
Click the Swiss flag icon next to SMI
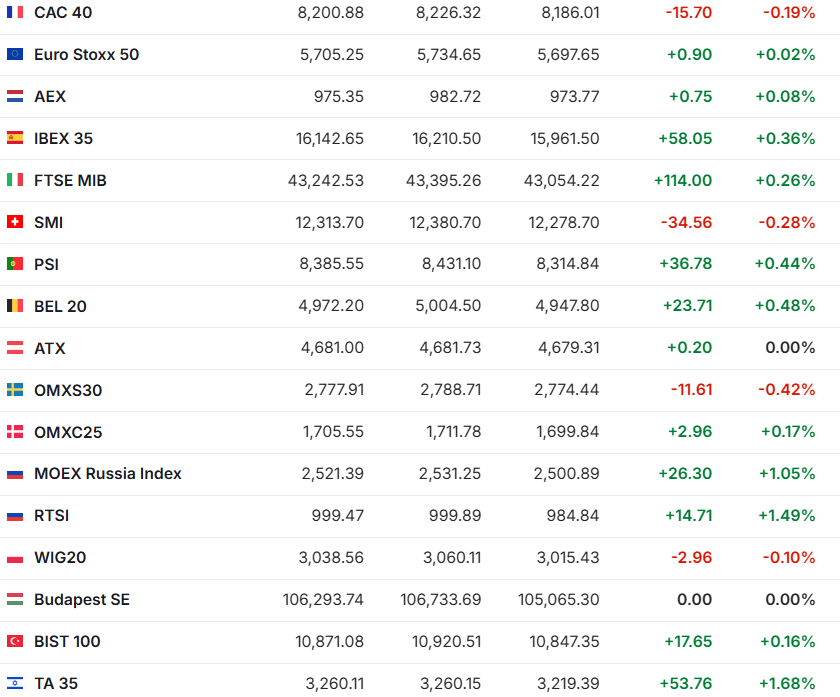coord(14,223)
